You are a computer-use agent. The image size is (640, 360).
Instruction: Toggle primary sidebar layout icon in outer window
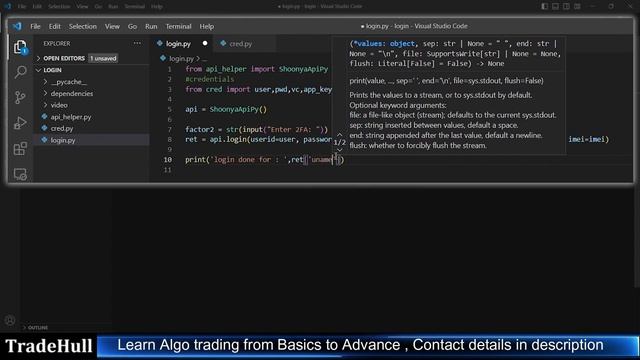tap(544, 6)
